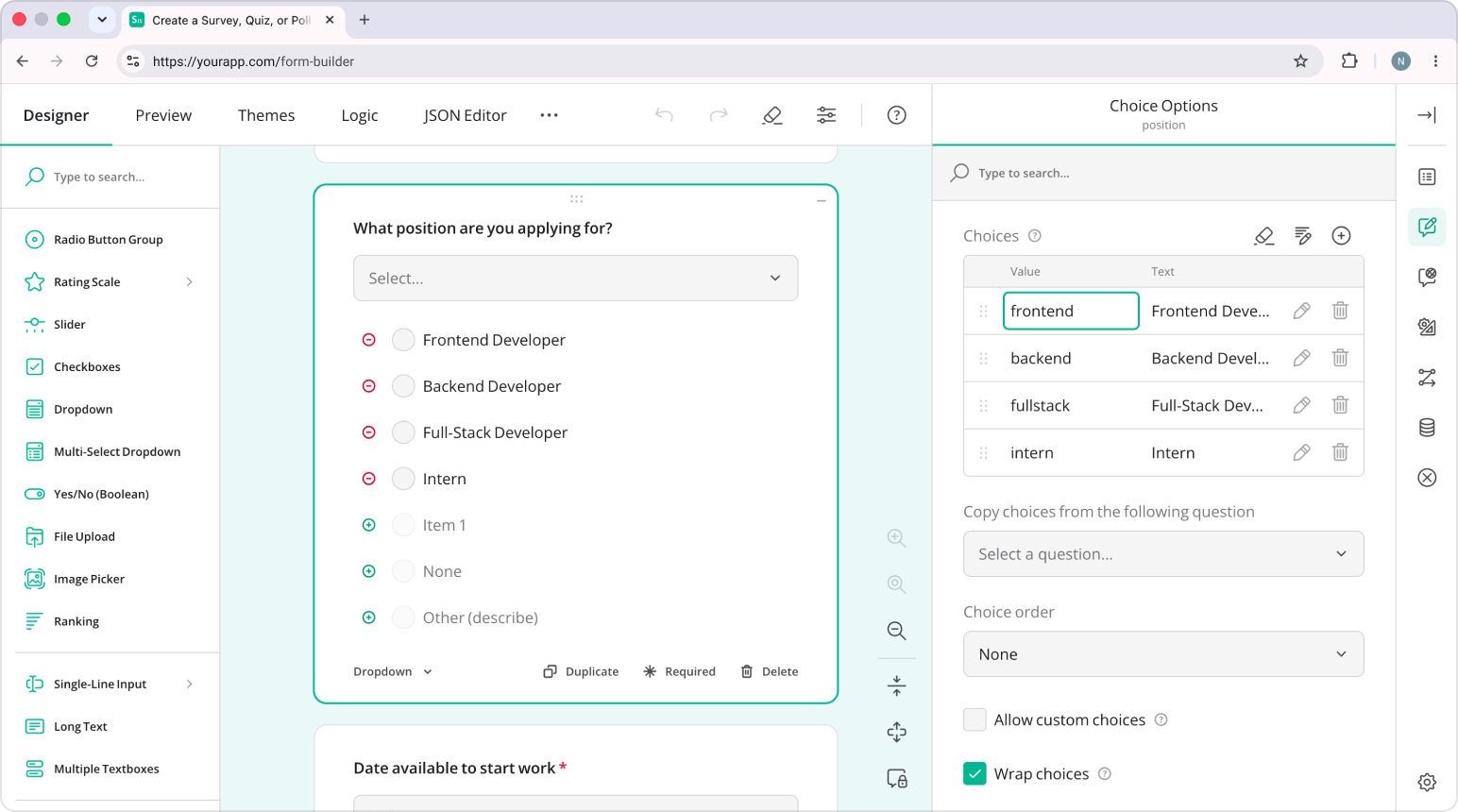Add a new choice with plus icon

1341,236
